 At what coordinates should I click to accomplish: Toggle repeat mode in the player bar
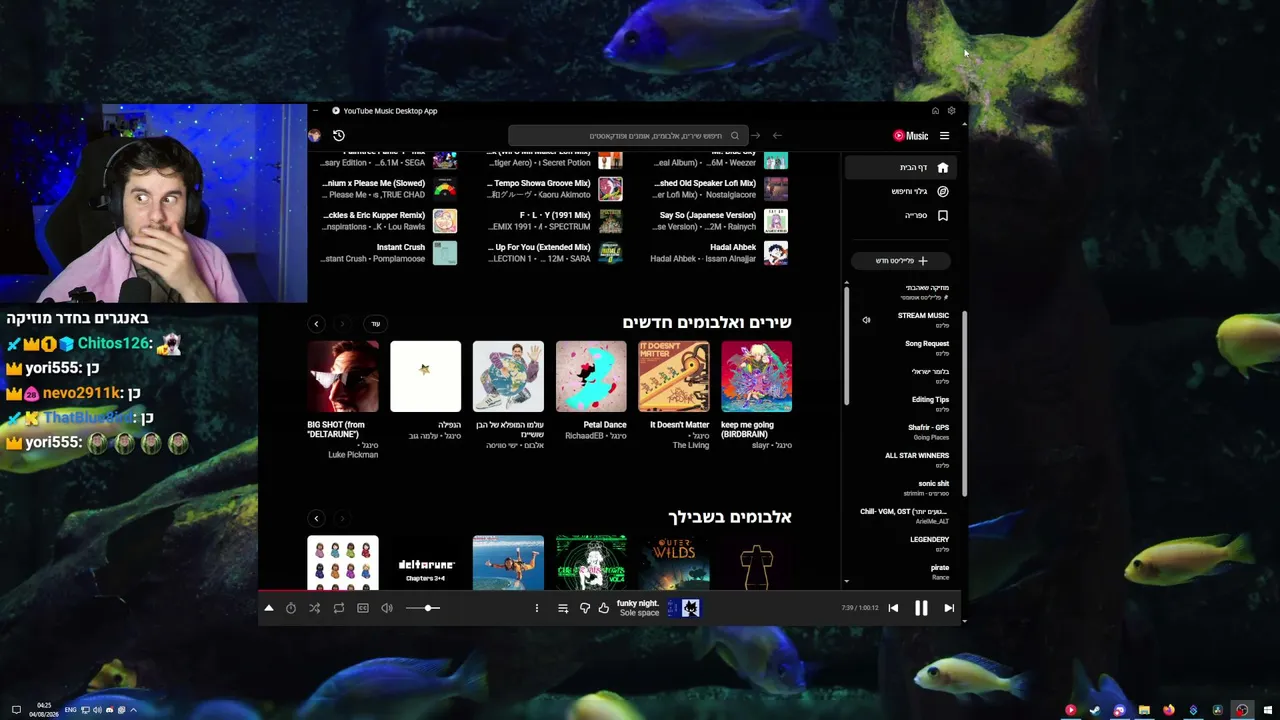[x=339, y=608]
